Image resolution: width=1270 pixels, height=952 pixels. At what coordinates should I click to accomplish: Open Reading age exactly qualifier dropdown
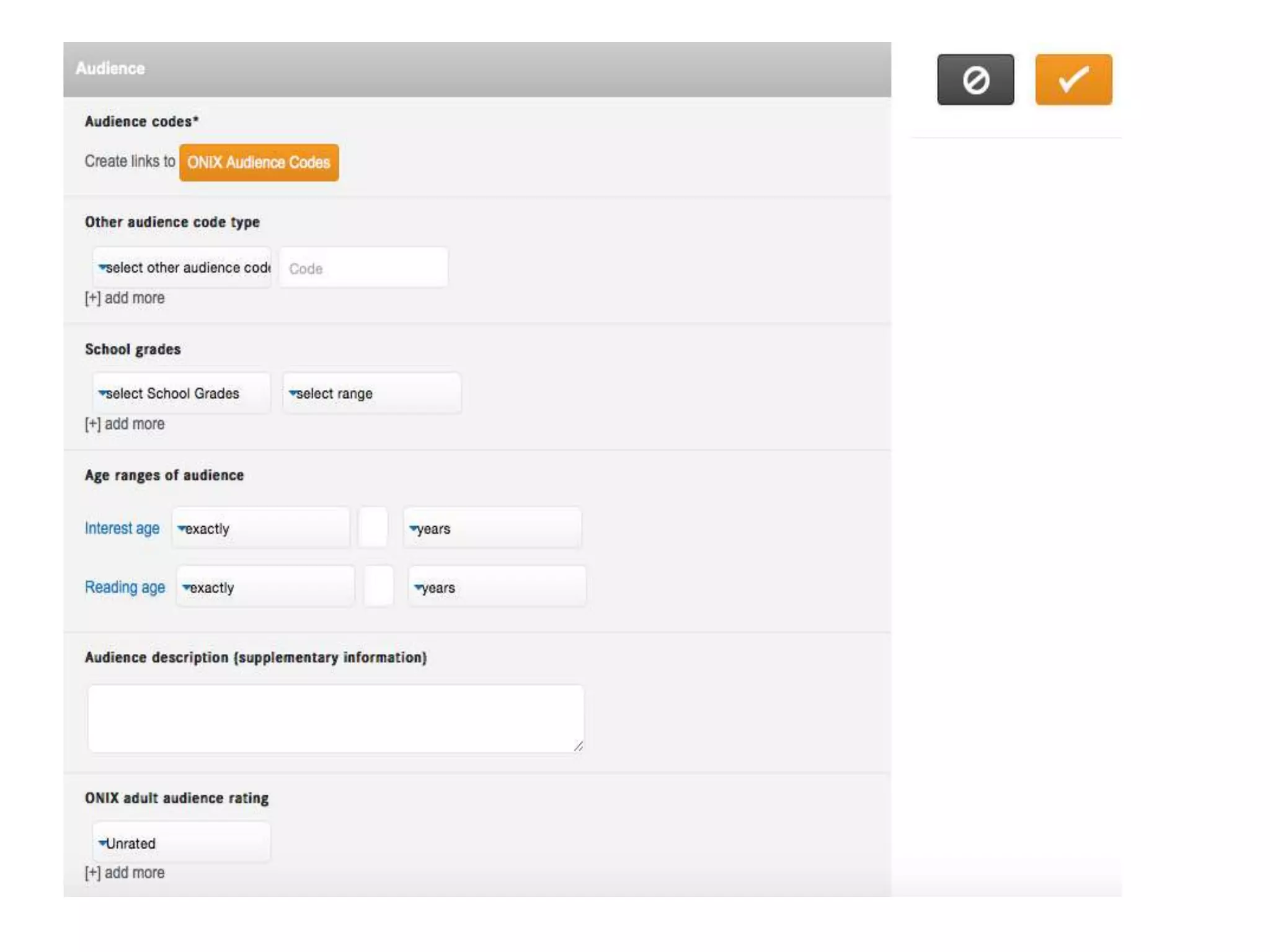[x=266, y=587]
